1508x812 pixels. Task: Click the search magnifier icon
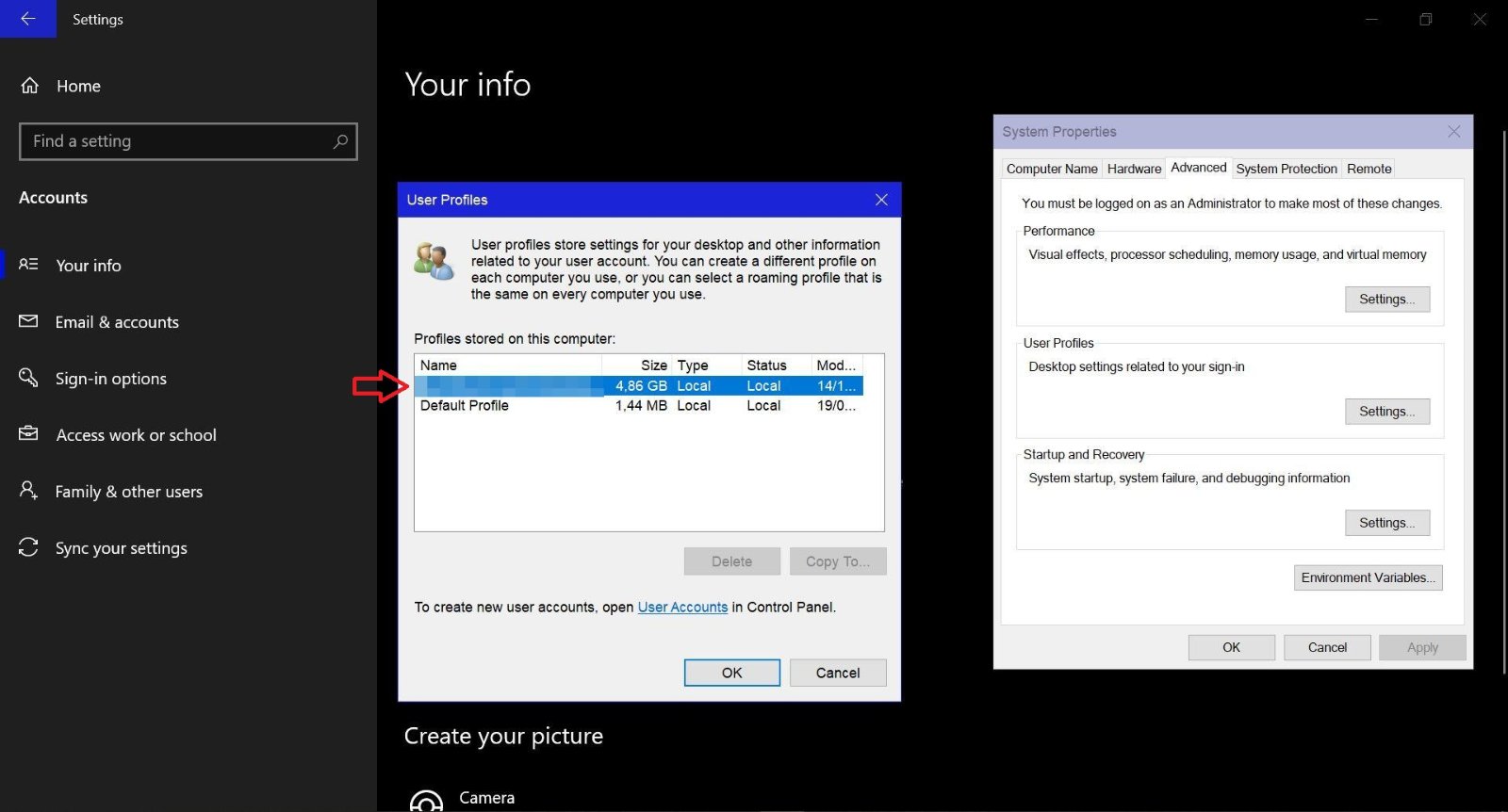[340, 141]
